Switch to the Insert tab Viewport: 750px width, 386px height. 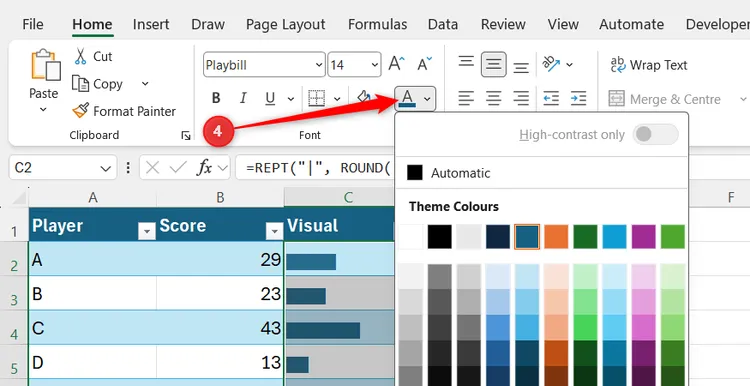click(151, 24)
